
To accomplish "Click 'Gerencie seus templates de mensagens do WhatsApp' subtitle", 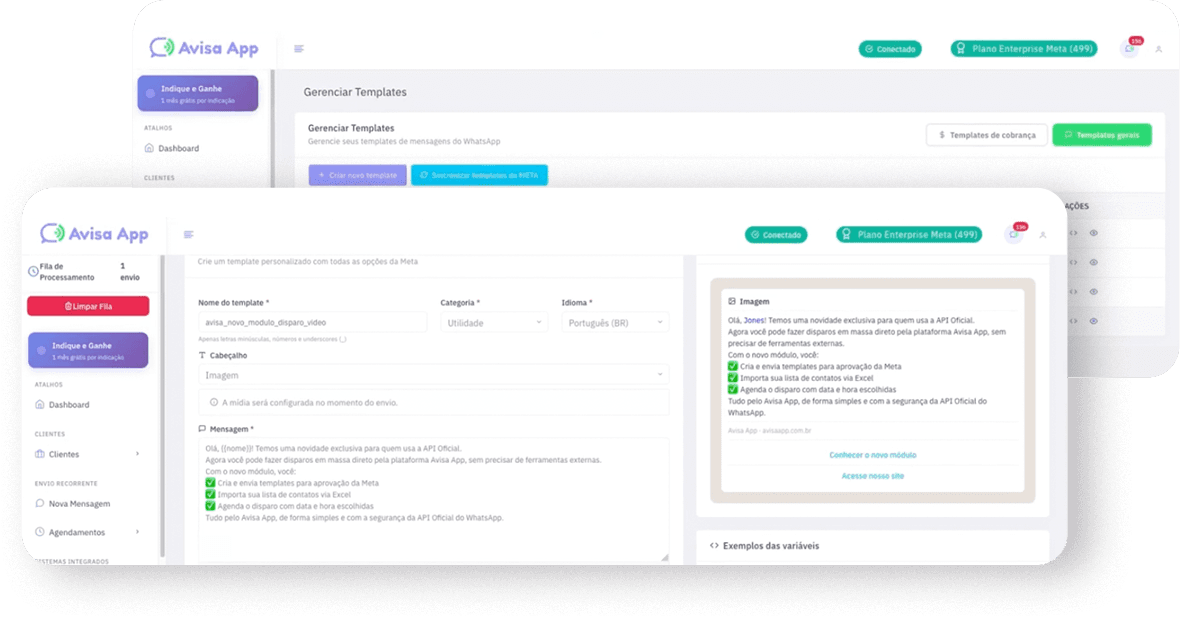I will point(404,141).
